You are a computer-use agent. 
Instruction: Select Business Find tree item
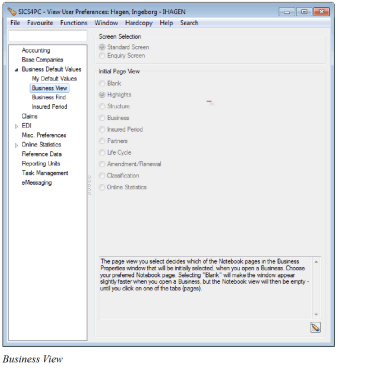(49, 97)
